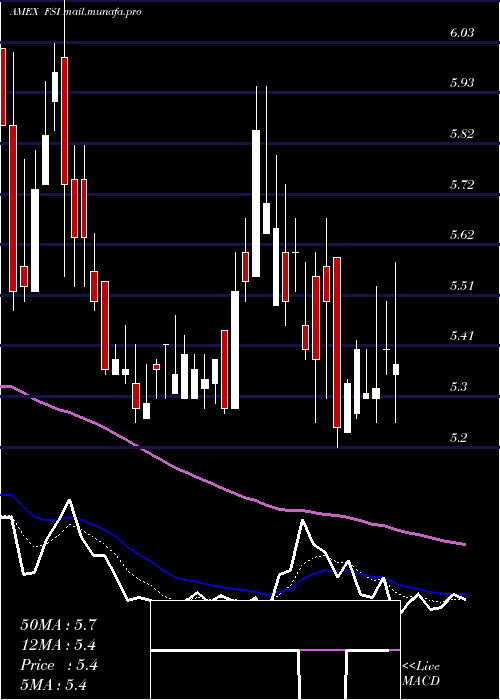This screenshot has height=700, width=500.
Task: Click the 50MA : 5.7 legend entry
Action: coord(58,625)
